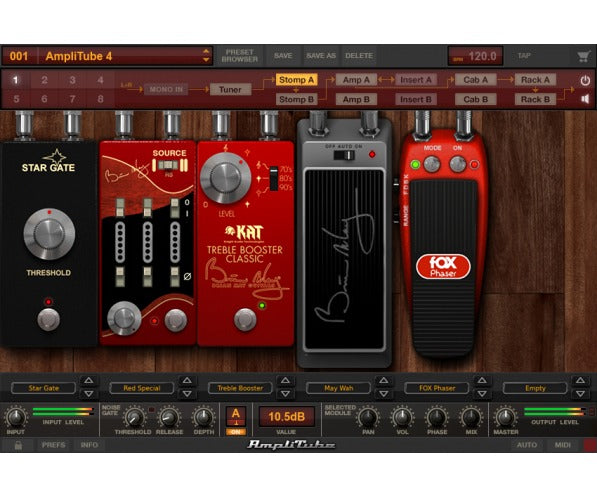Click the BPM 120.0 tempo field
Image resolution: width=597 pixels, height=497 pixels.
476,56
